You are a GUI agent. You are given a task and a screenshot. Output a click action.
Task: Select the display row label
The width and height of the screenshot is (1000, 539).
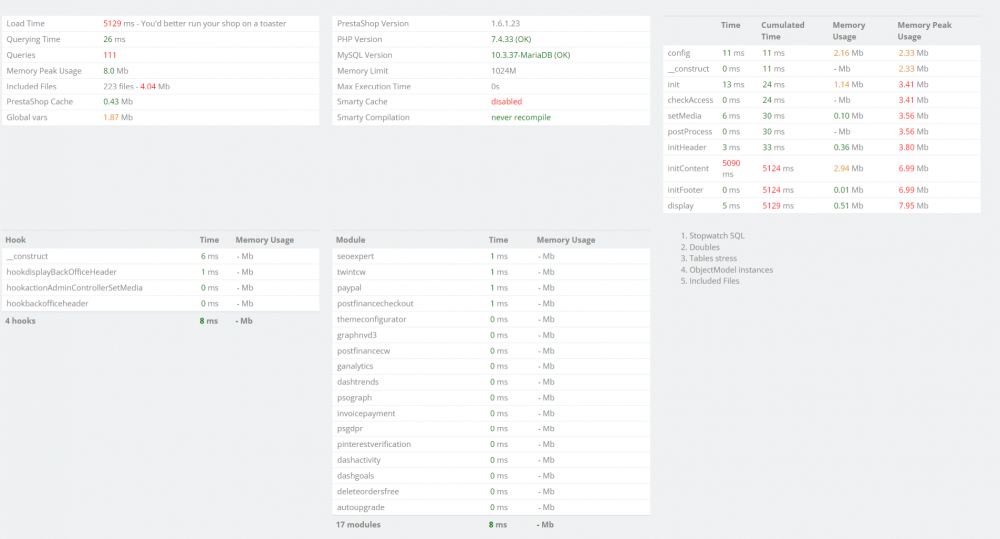(x=680, y=206)
